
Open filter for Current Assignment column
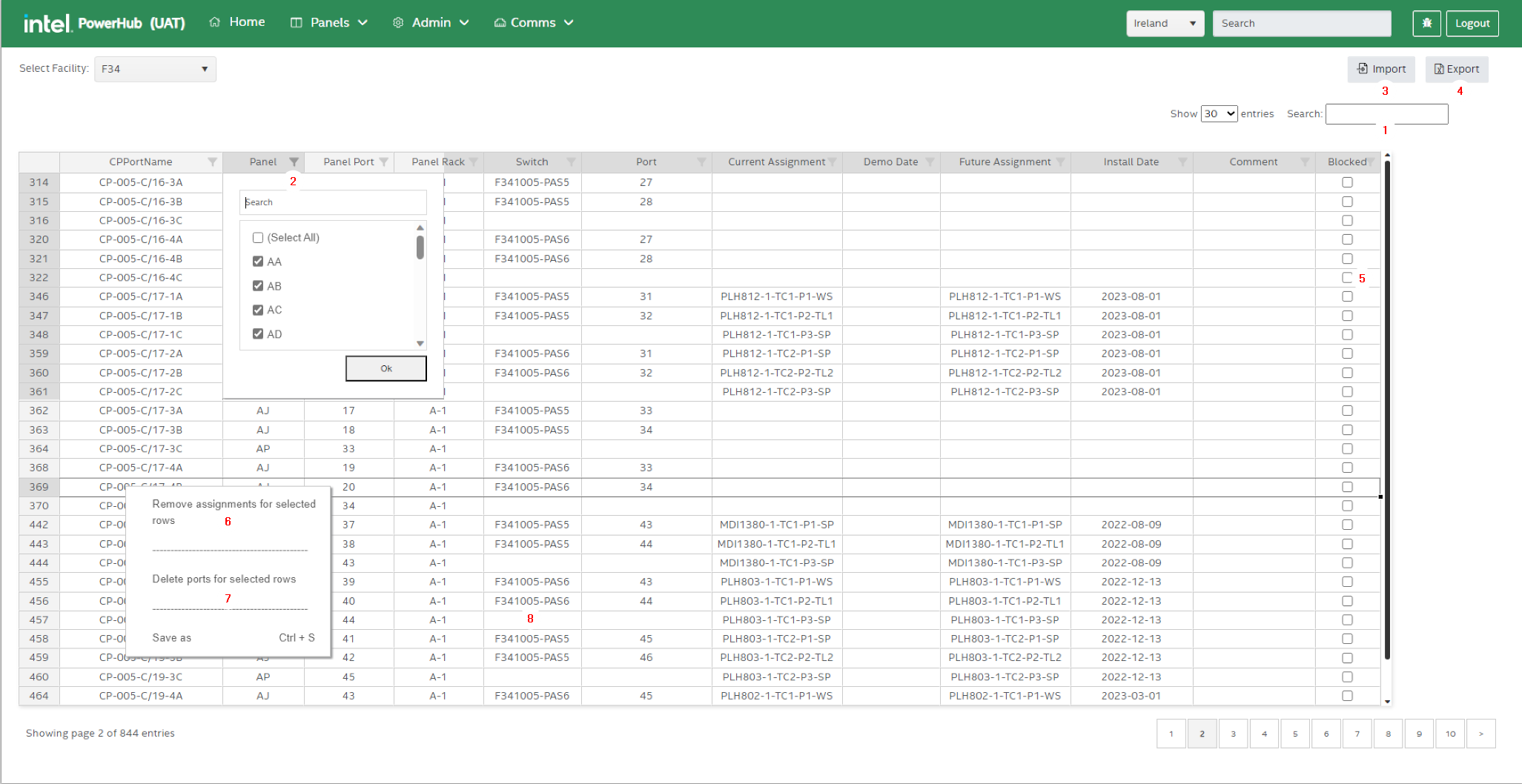(833, 162)
